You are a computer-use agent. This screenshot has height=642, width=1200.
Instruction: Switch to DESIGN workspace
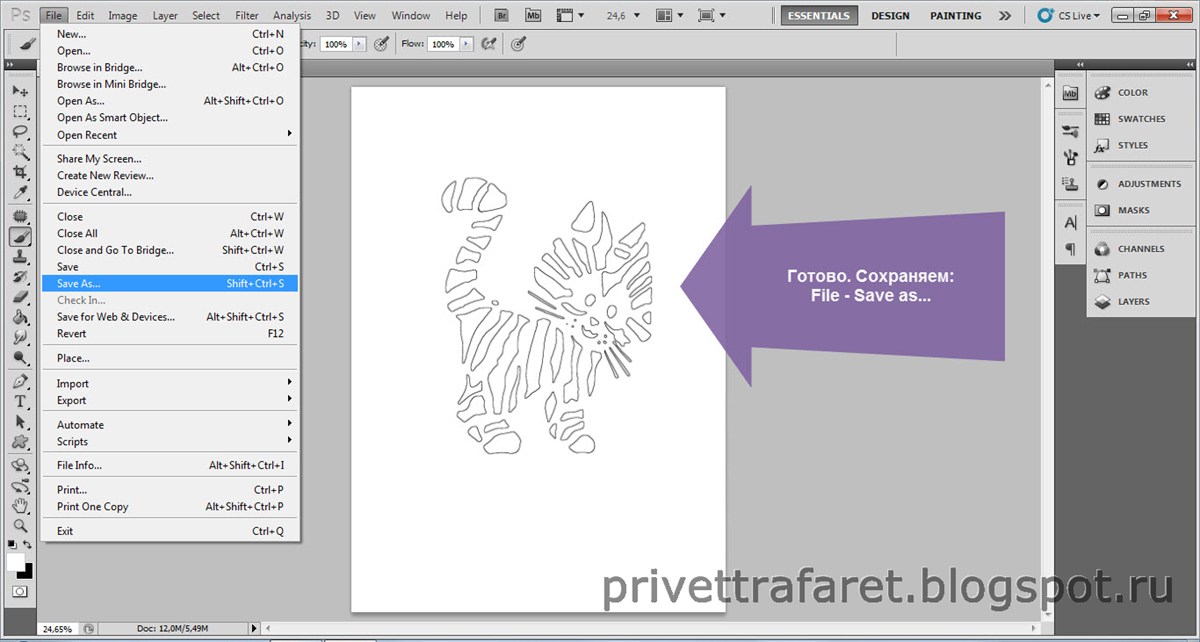coord(890,16)
